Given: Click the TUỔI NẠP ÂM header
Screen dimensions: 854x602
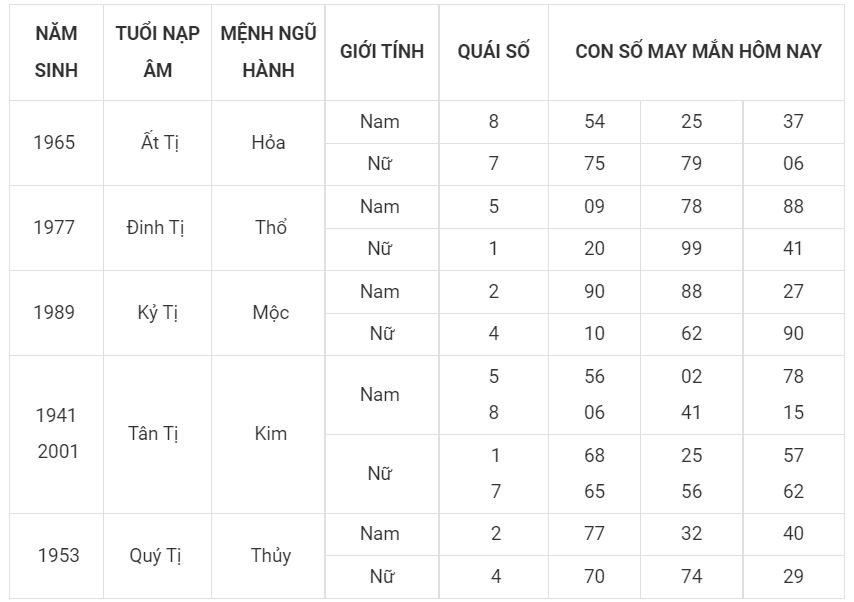Looking at the screenshot, I should [157, 52].
